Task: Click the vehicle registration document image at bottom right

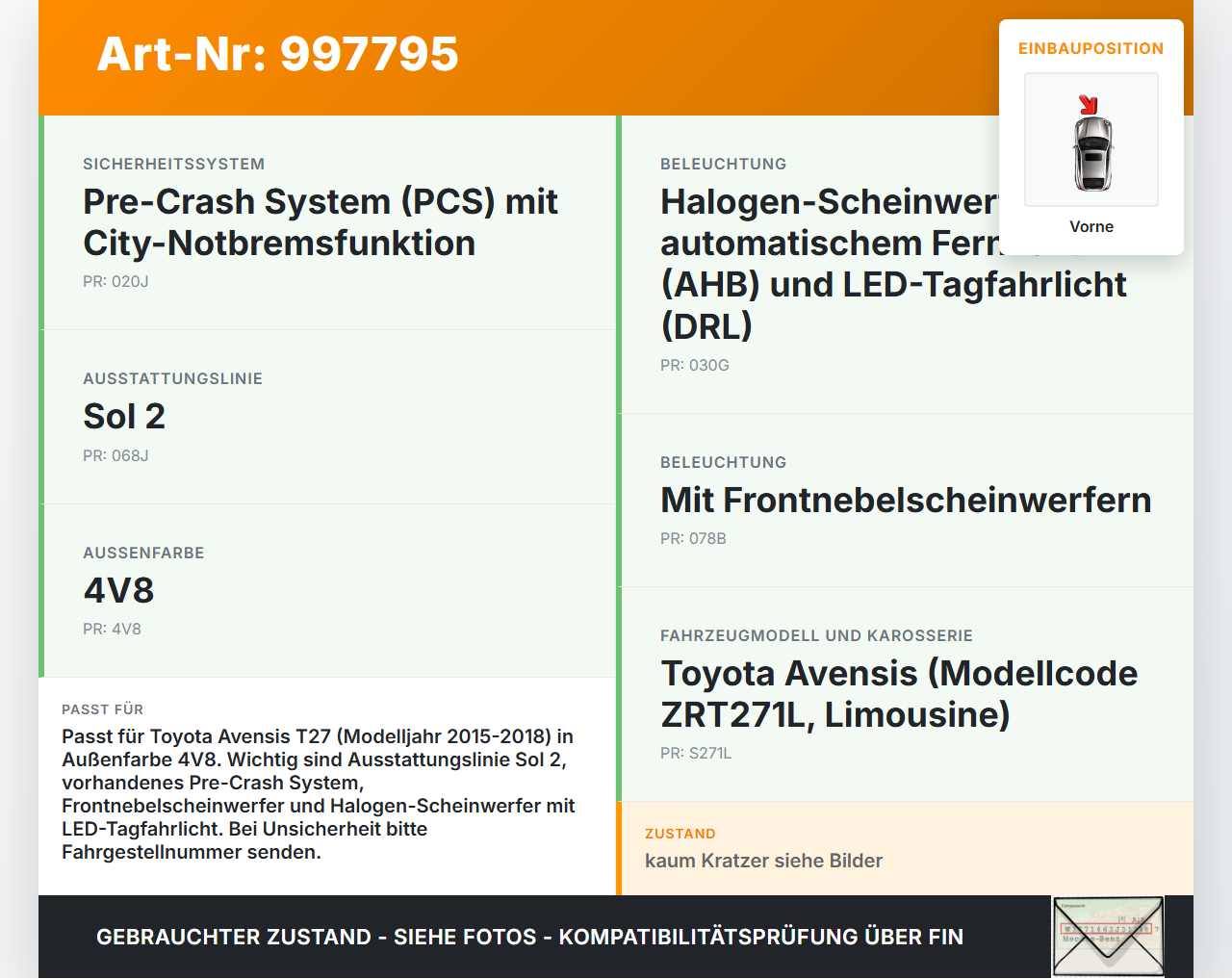Action: [x=1108, y=937]
